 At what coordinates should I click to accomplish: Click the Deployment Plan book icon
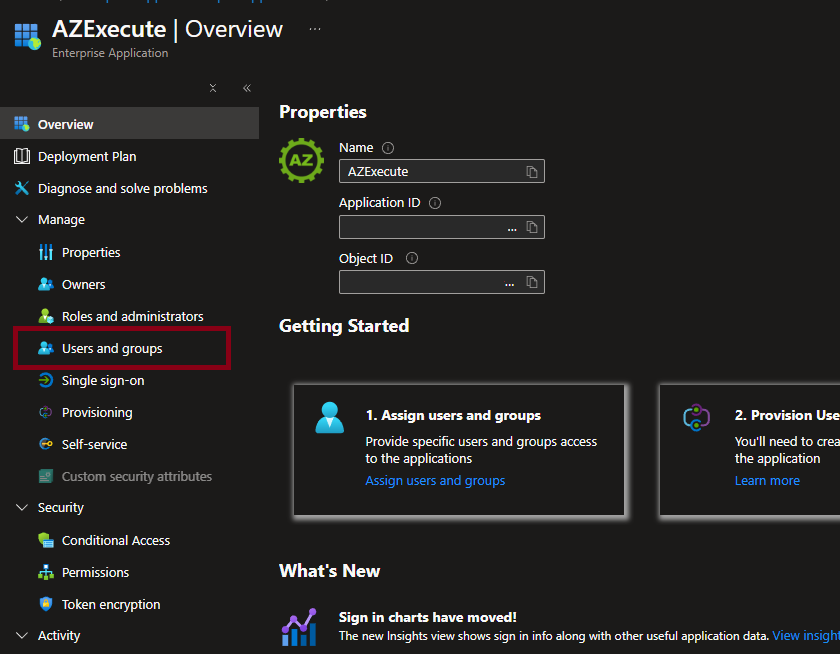click(x=21, y=156)
